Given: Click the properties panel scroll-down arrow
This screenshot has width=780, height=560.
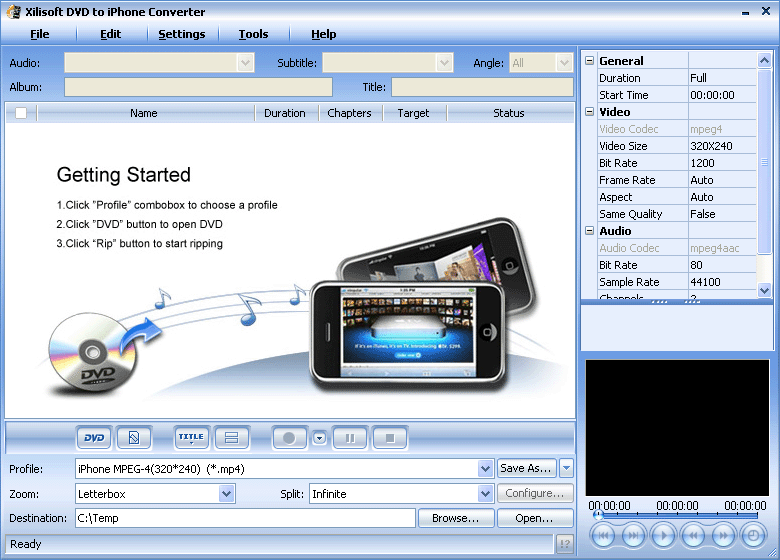Looking at the screenshot, I should [x=764, y=289].
